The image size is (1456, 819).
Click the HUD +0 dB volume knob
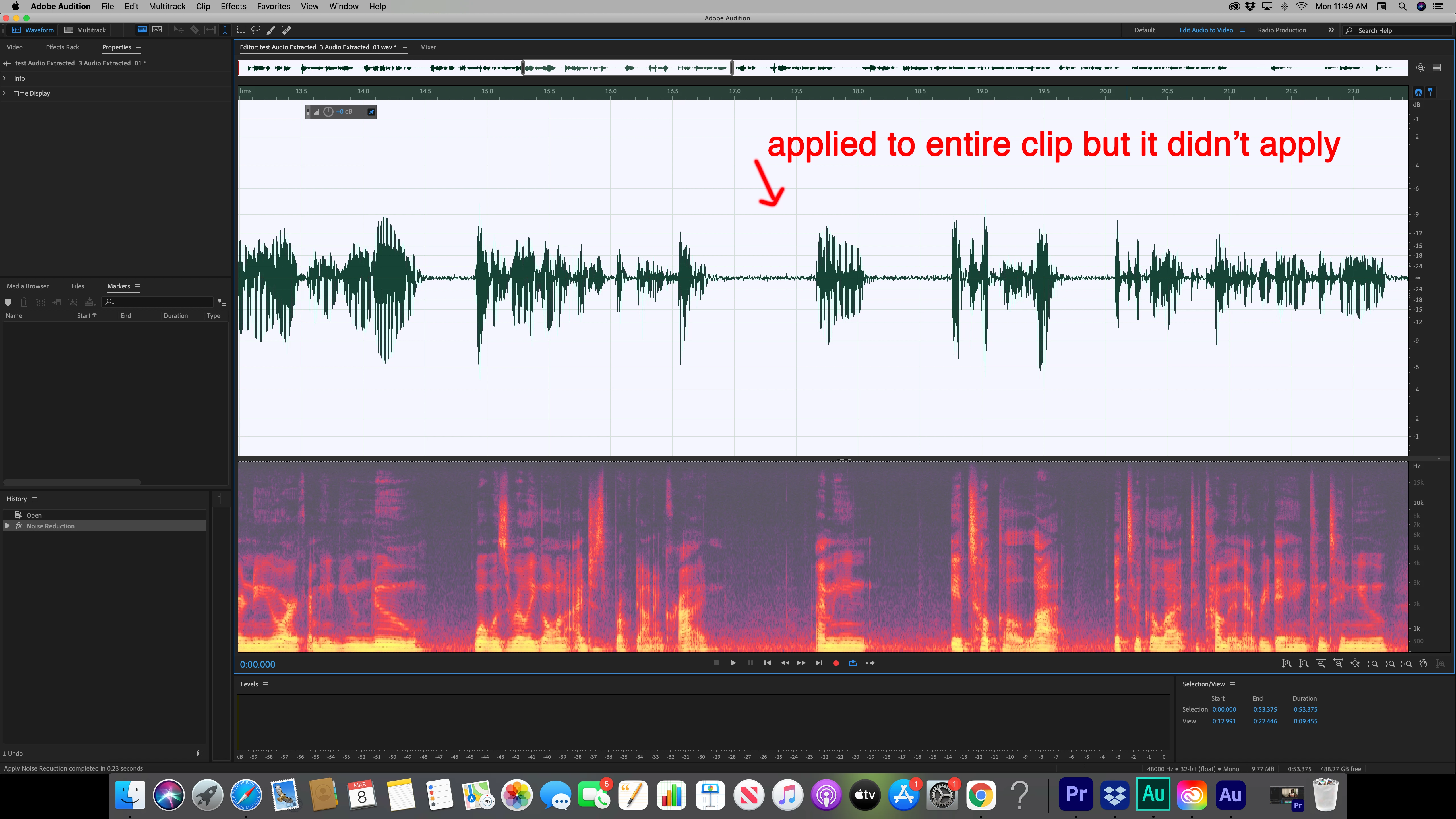pos(328,112)
